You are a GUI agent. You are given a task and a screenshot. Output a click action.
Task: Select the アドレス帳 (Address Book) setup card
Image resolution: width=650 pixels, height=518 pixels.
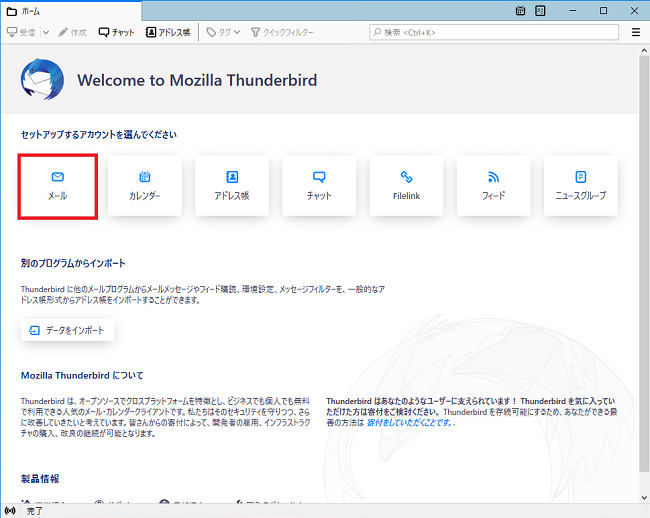click(232, 185)
